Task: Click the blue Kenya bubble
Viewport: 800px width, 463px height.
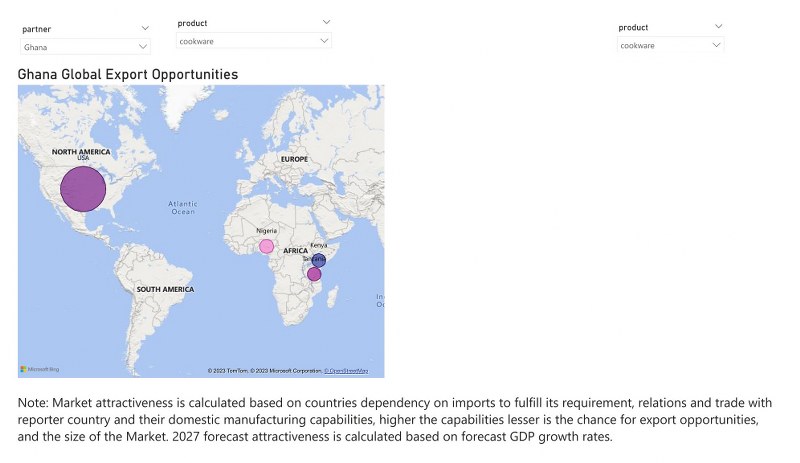Action: 319,260
